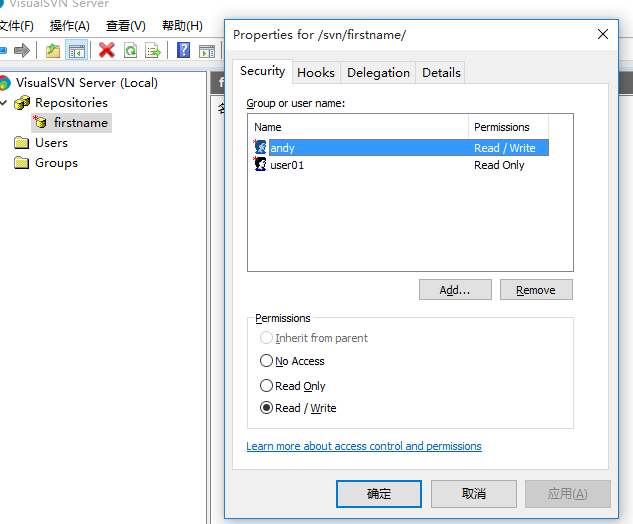Click the red X delete toolbar icon
This screenshot has height=524, width=633.
[107, 50]
